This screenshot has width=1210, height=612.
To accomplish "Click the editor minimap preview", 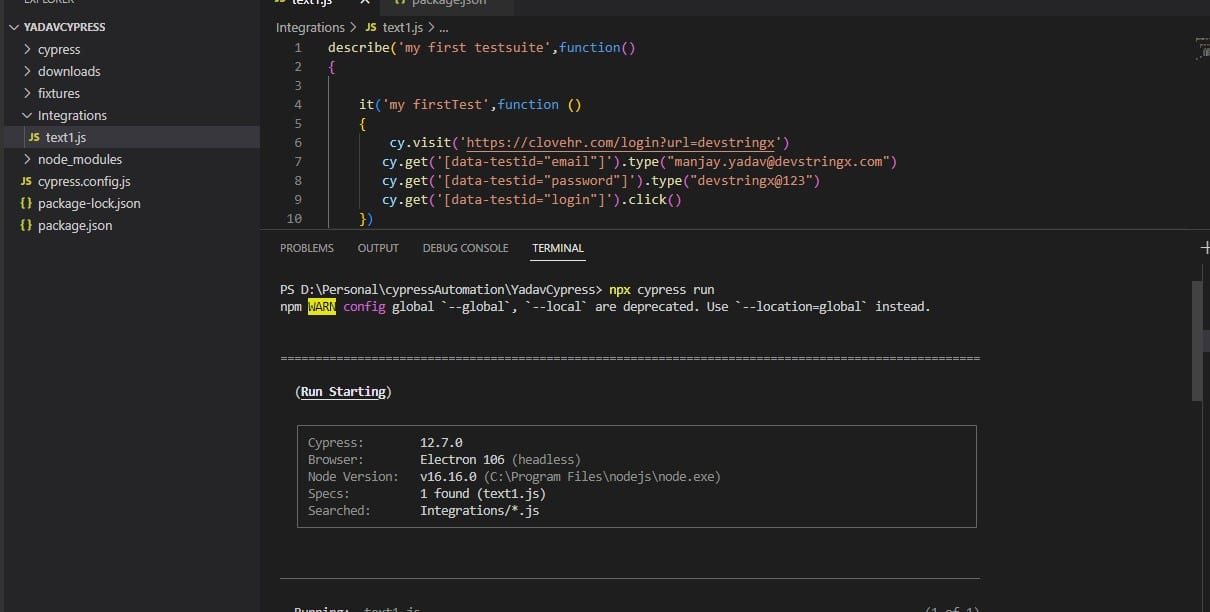I will coord(1202,50).
